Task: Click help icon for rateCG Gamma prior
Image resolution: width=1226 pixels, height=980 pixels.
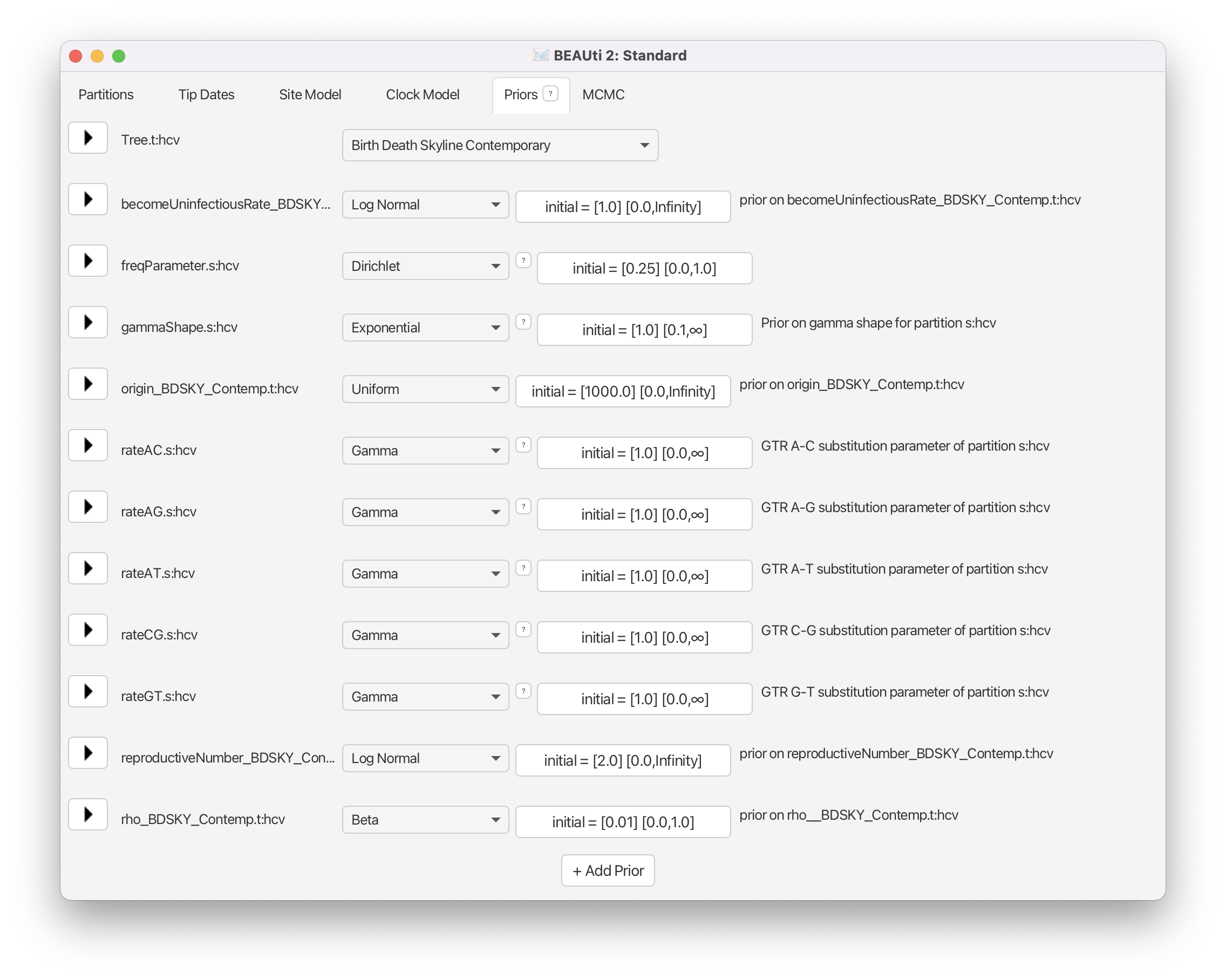Action: point(523,629)
